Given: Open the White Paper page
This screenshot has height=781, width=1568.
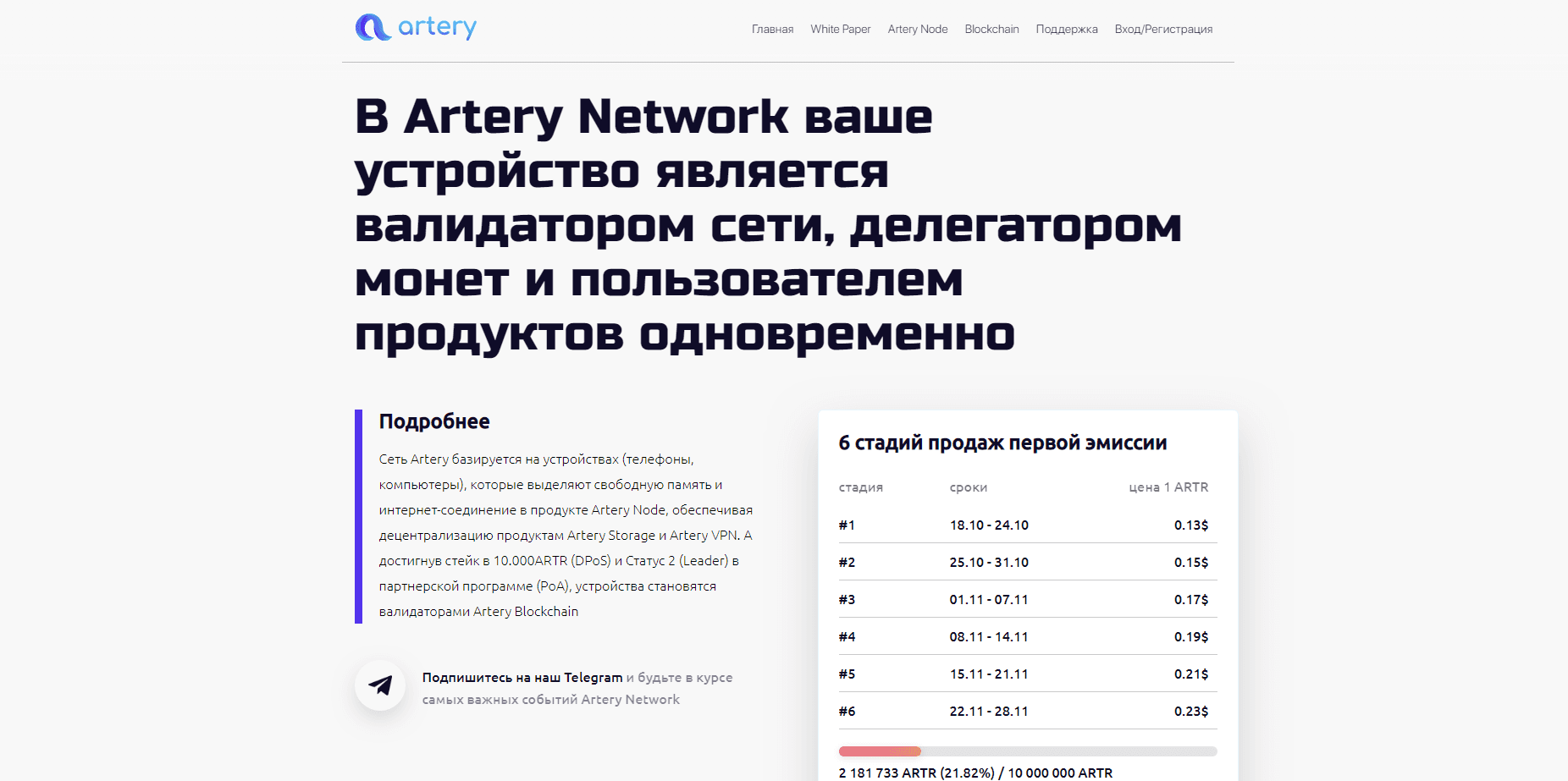Looking at the screenshot, I should tap(839, 29).
